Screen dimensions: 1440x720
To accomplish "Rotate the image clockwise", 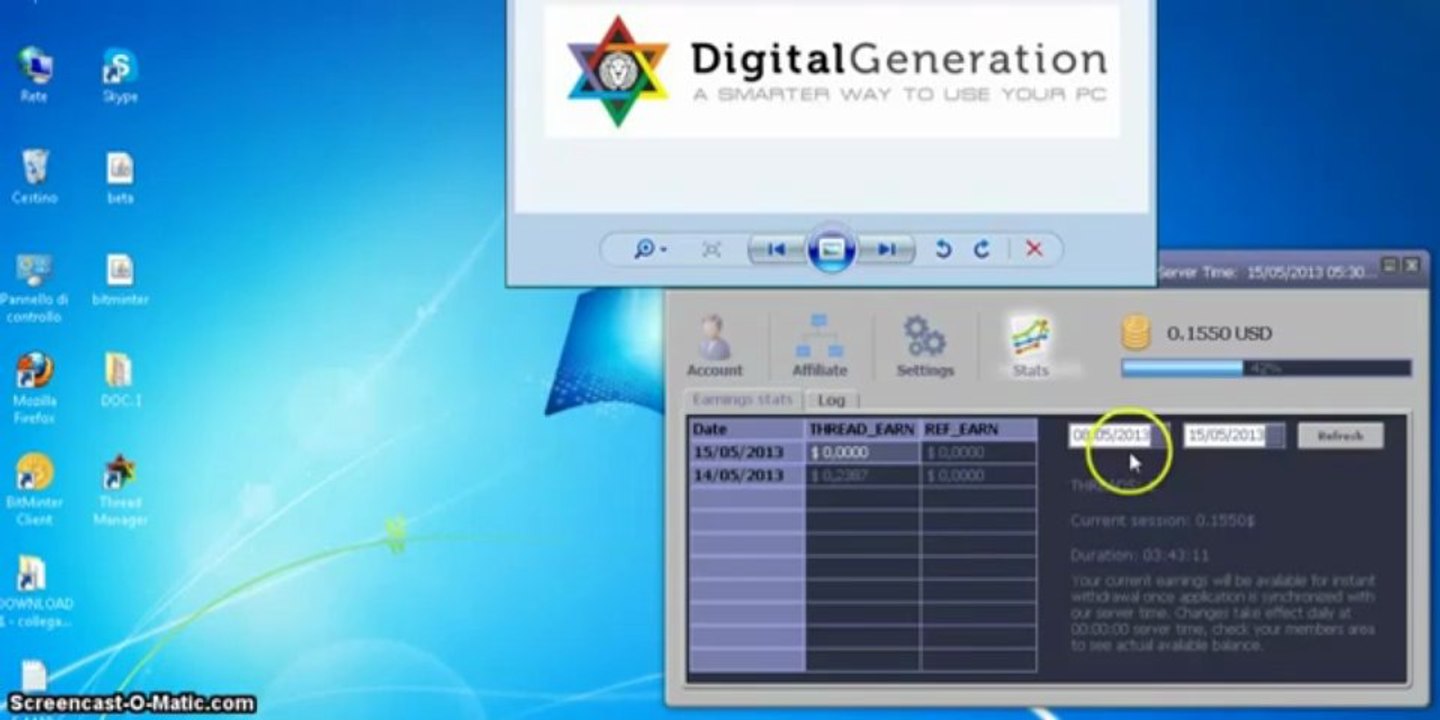I will click(x=981, y=249).
